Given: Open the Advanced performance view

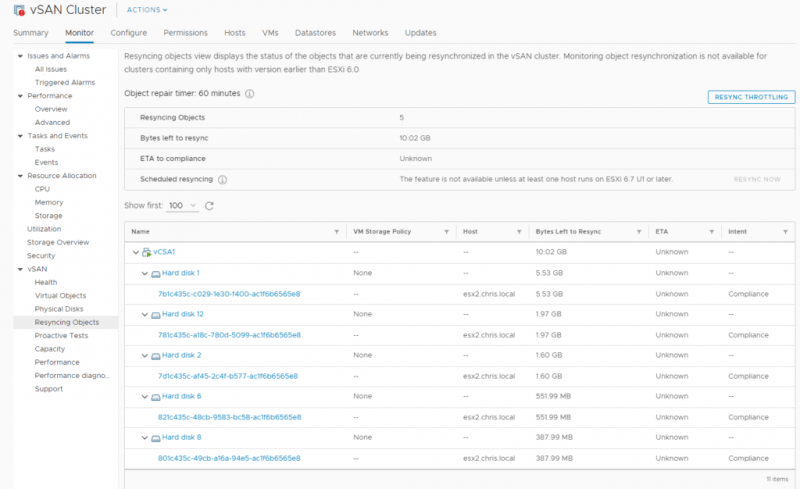Looking at the screenshot, I should 52,123.
